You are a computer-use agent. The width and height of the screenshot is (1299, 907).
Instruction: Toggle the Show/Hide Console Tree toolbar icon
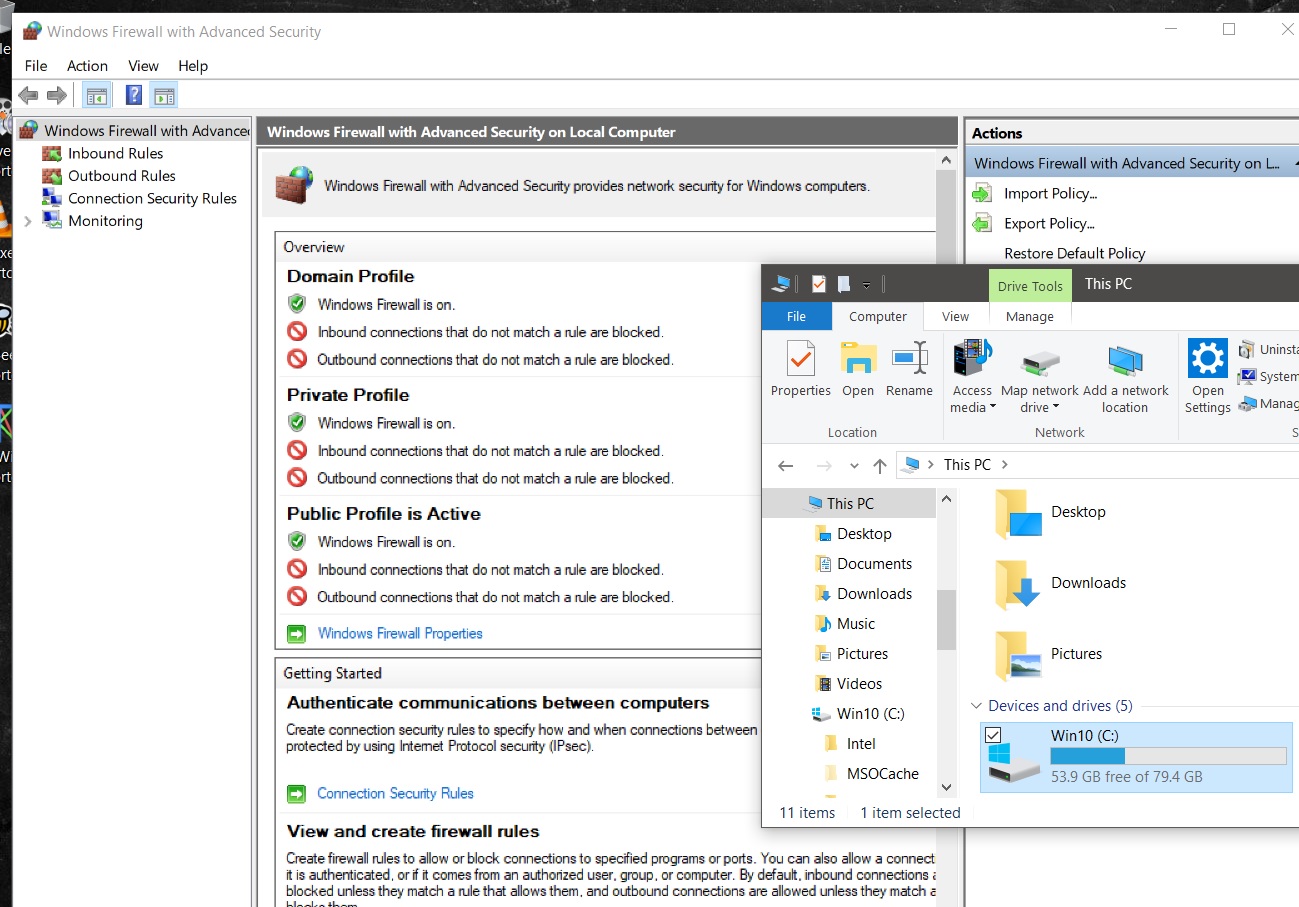point(97,96)
